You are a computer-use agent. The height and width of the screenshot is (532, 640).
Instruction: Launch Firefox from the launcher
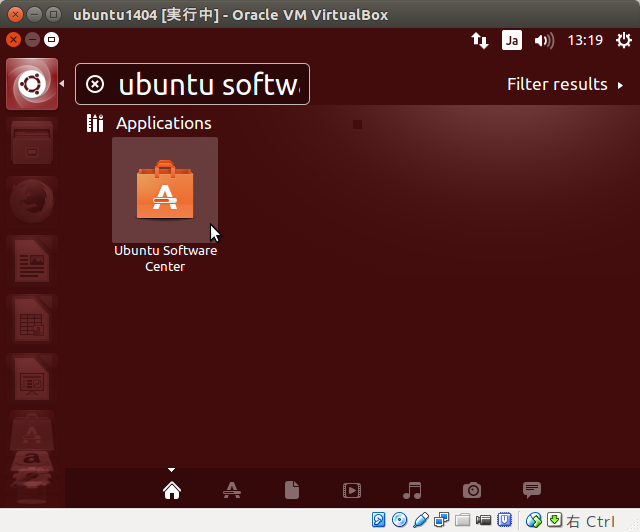point(32,201)
